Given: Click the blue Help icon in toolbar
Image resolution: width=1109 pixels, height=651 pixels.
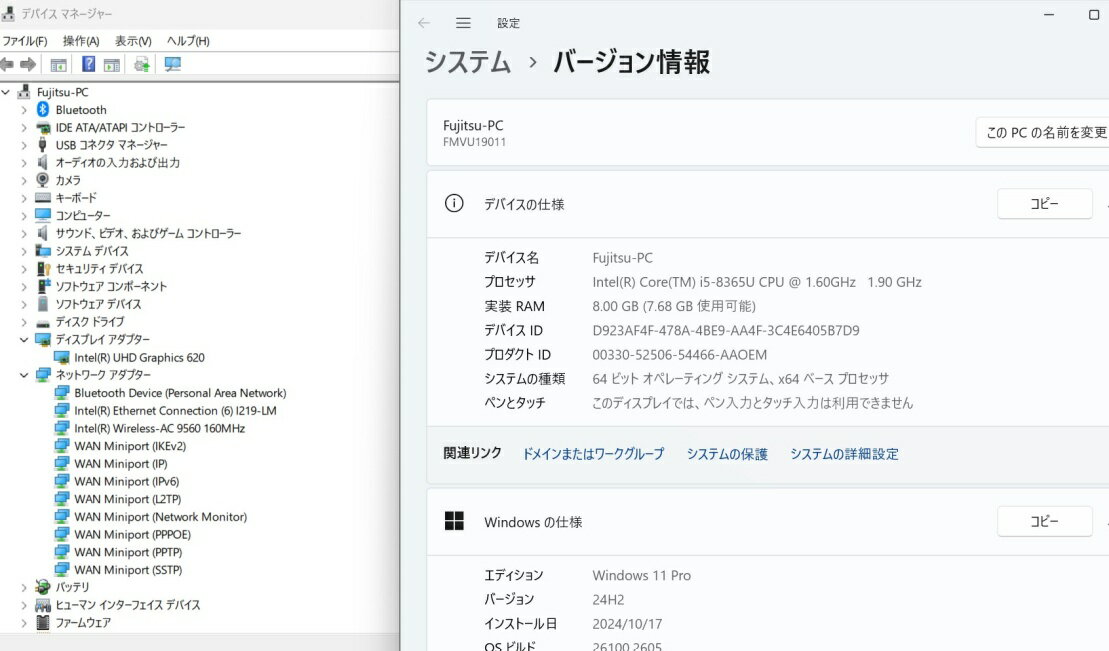Looking at the screenshot, I should tap(88, 64).
